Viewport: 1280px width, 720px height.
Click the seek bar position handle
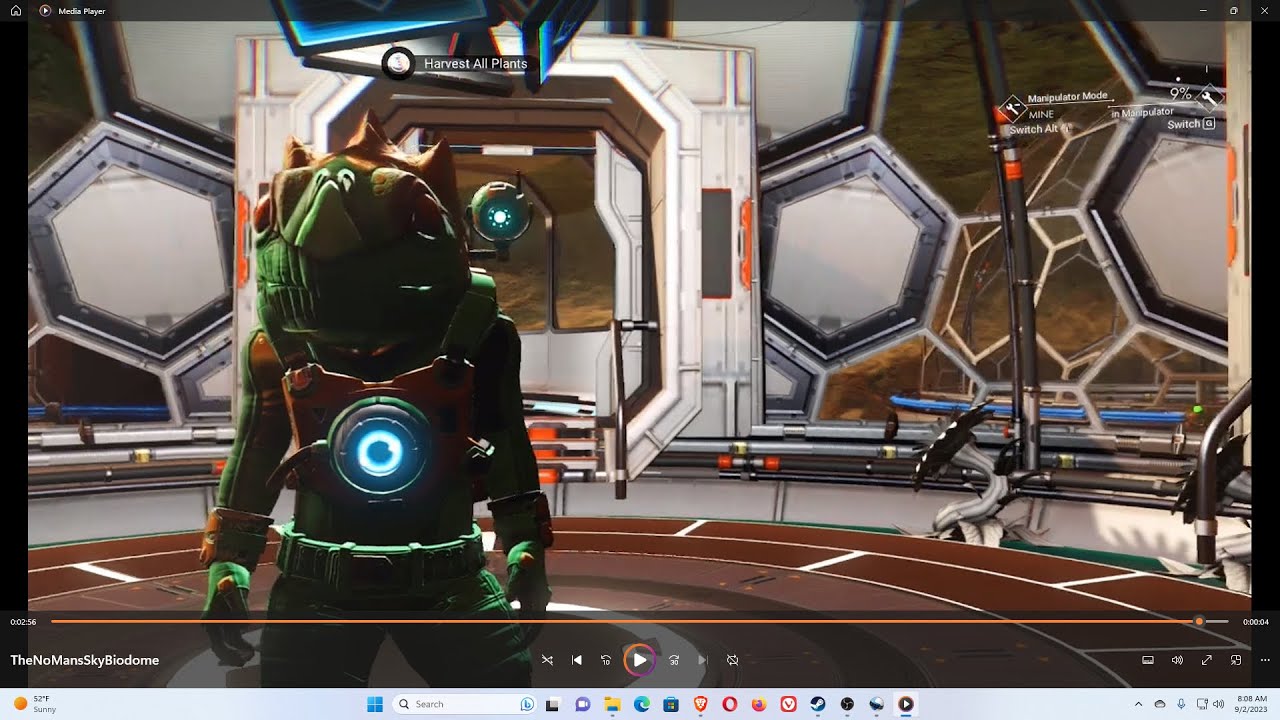1199,622
